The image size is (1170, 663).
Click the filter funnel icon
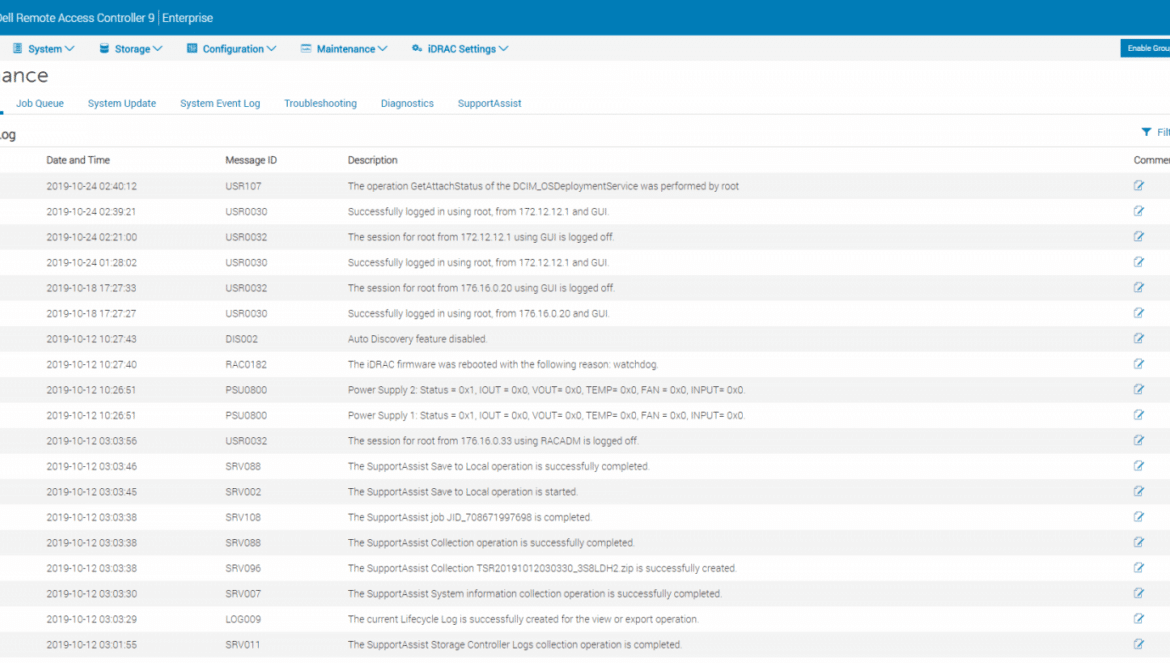pos(1146,132)
